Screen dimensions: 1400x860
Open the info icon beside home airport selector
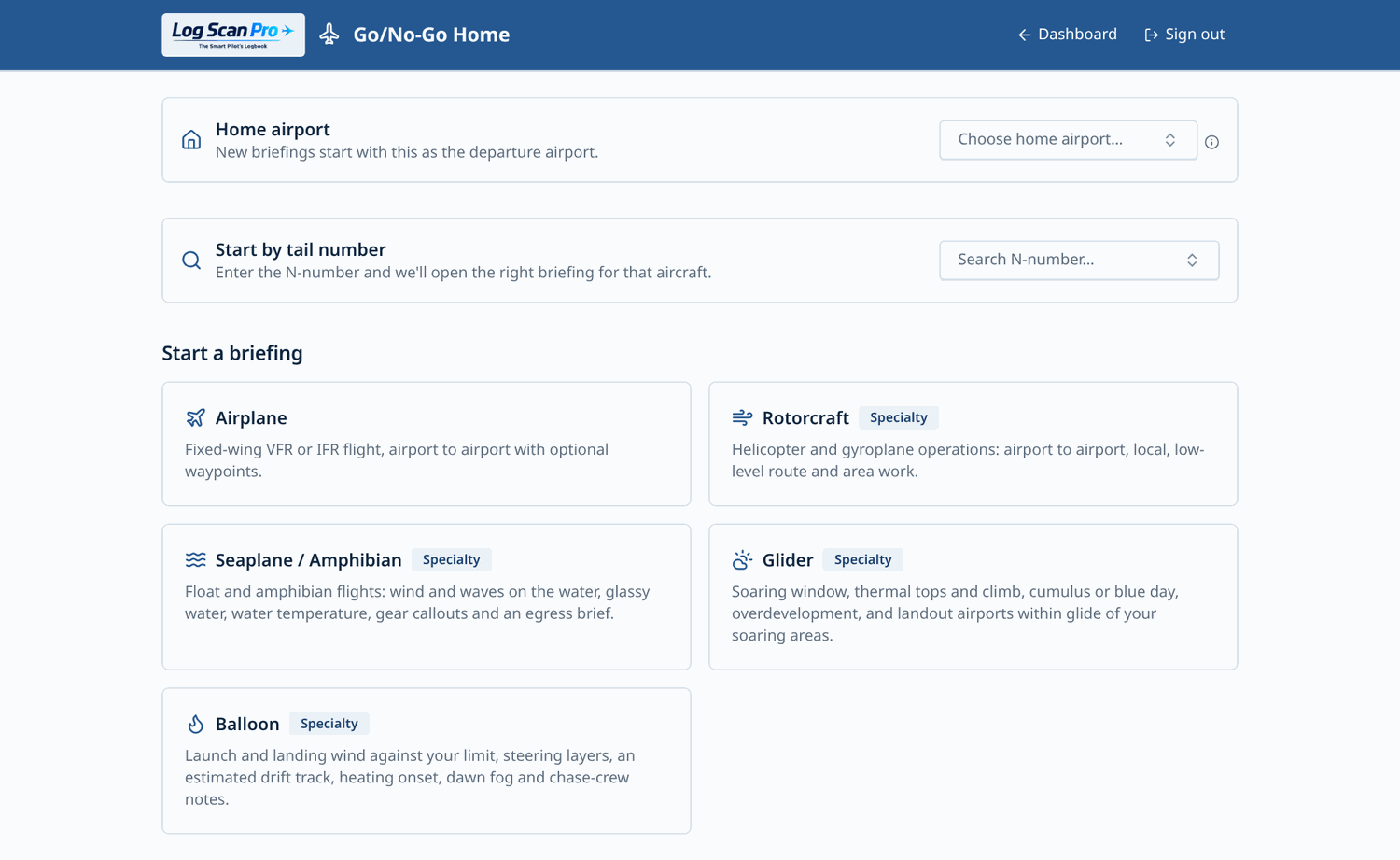point(1211,142)
